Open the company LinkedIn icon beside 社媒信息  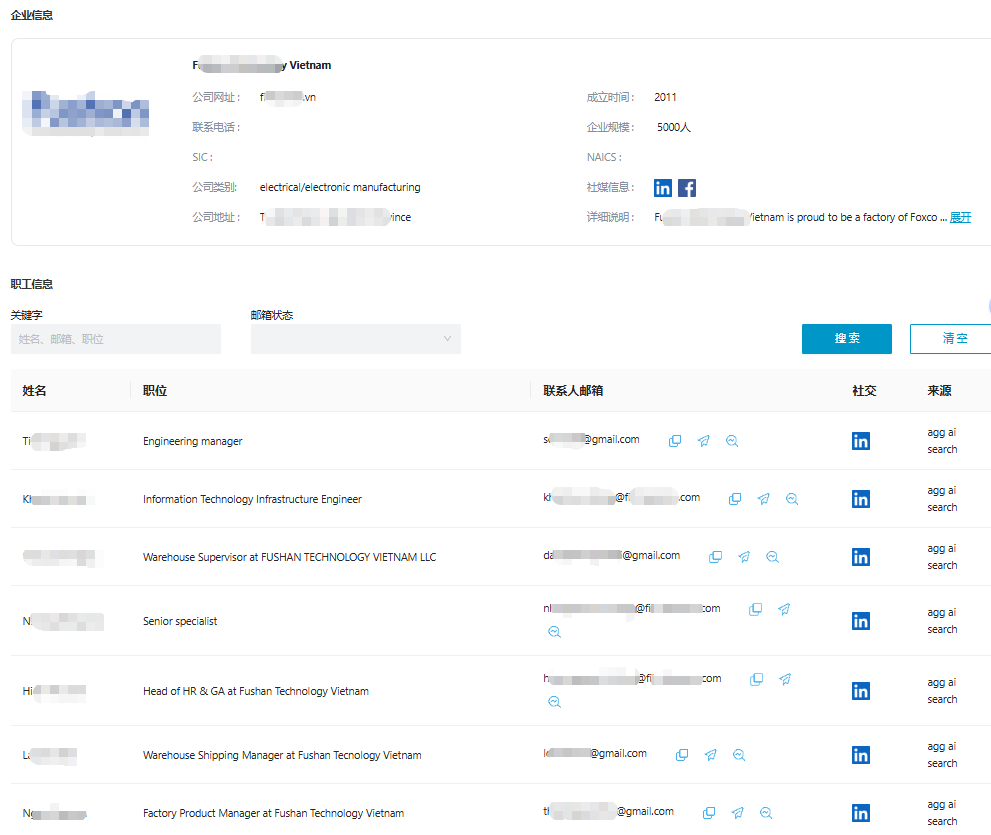[663, 188]
